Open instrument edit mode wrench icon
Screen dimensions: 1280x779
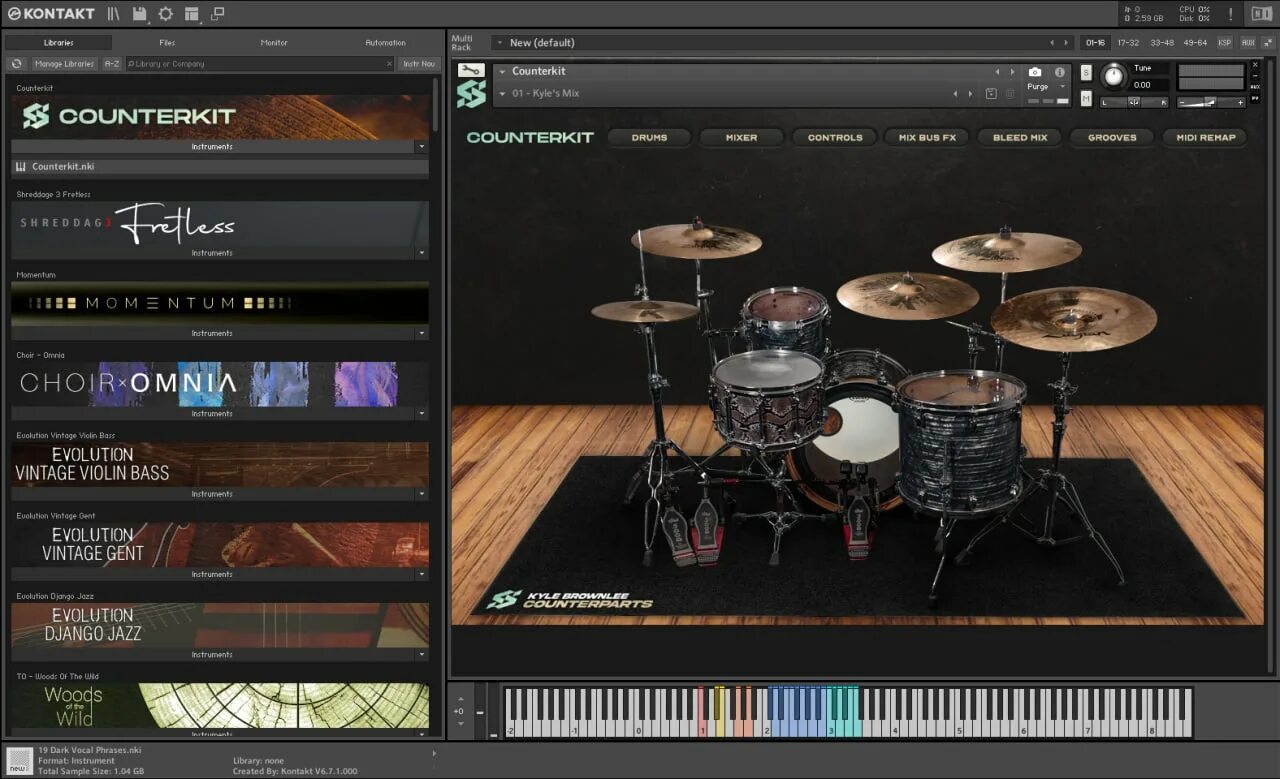[471, 70]
